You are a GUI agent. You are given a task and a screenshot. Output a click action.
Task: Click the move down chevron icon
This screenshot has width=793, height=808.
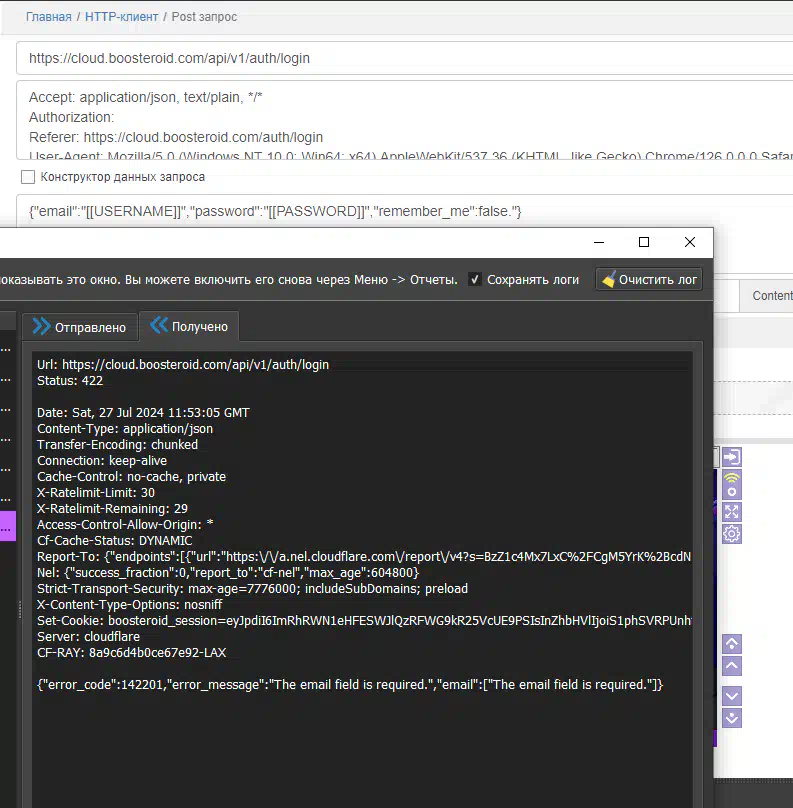click(x=732, y=696)
